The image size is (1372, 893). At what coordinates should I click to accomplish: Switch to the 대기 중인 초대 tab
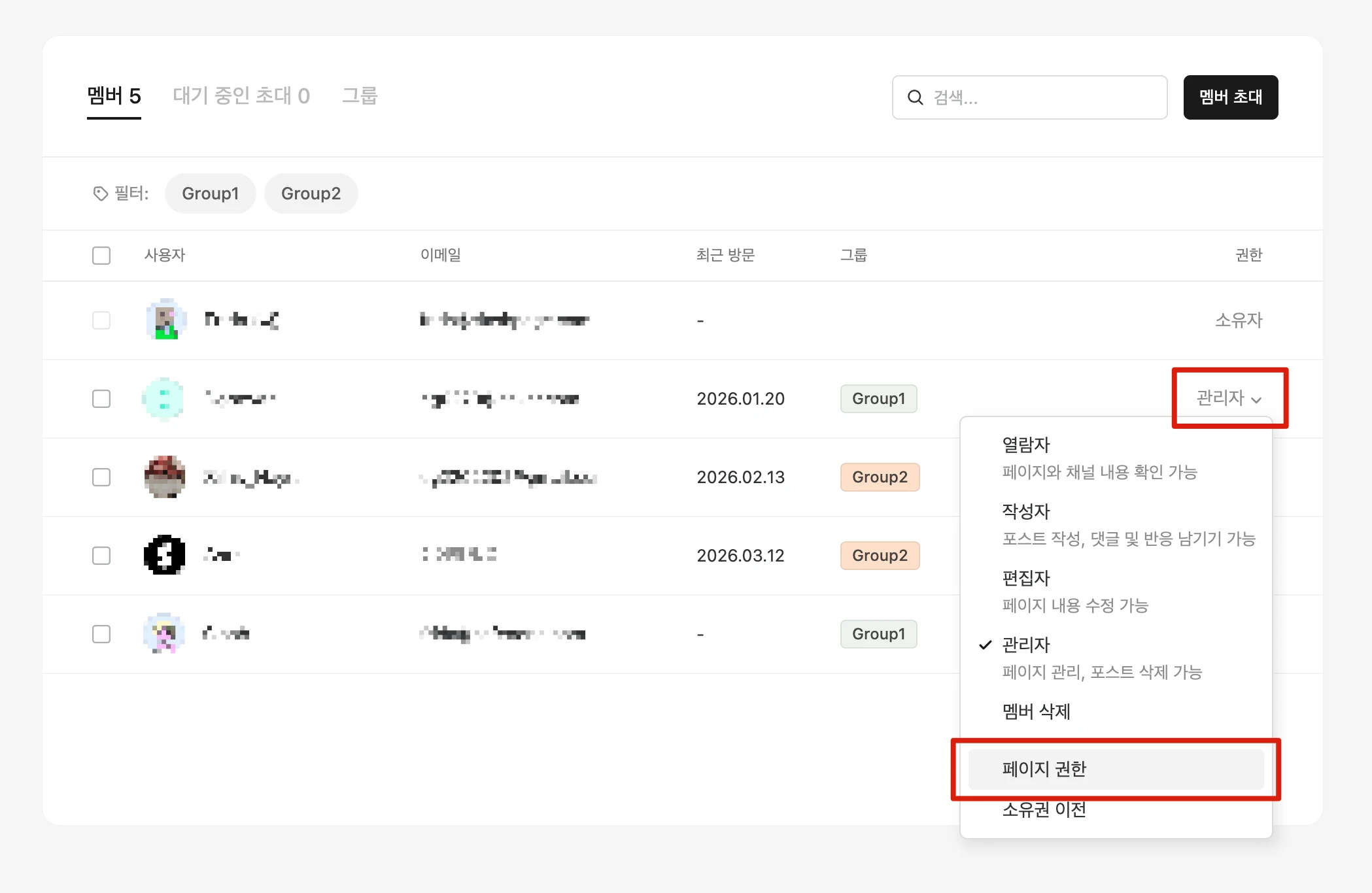pyautogui.click(x=241, y=96)
